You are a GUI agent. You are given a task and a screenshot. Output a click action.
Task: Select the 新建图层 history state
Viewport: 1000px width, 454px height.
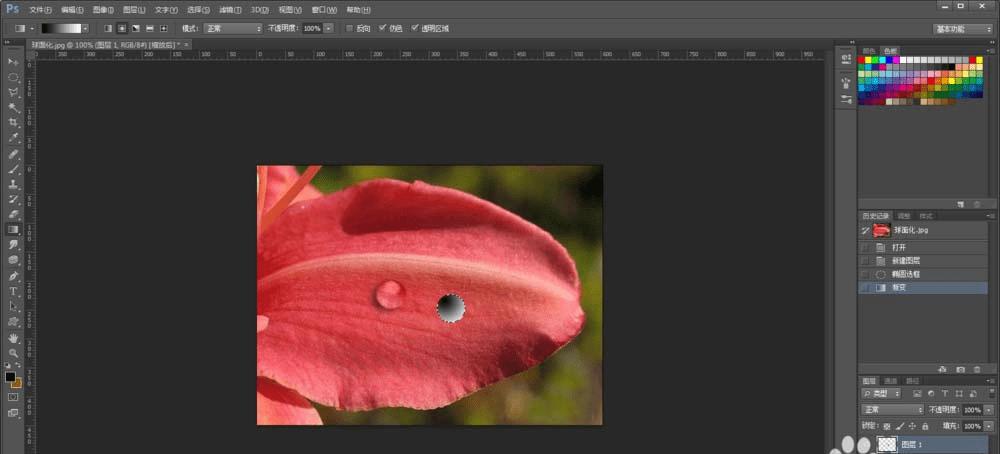[908, 260]
